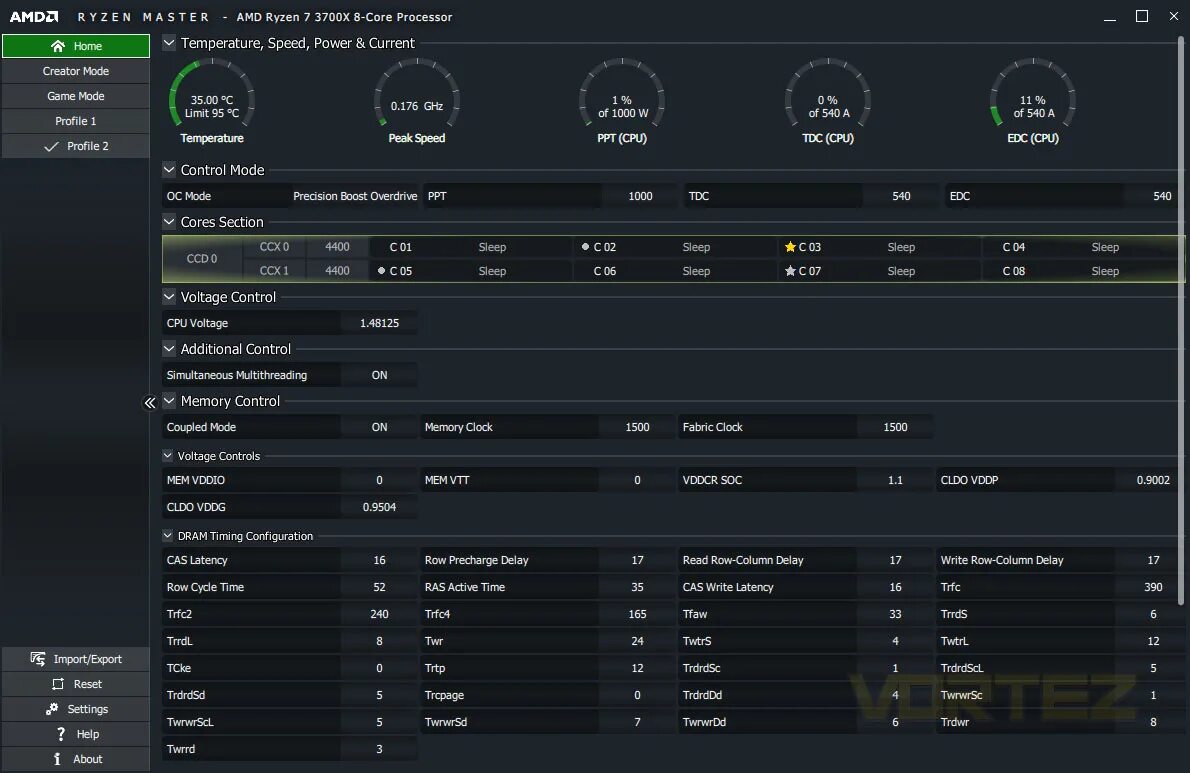Toggle Simultaneous Multithreading ON value
Screen dimensions: 1190x773
(x=379, y=376)
